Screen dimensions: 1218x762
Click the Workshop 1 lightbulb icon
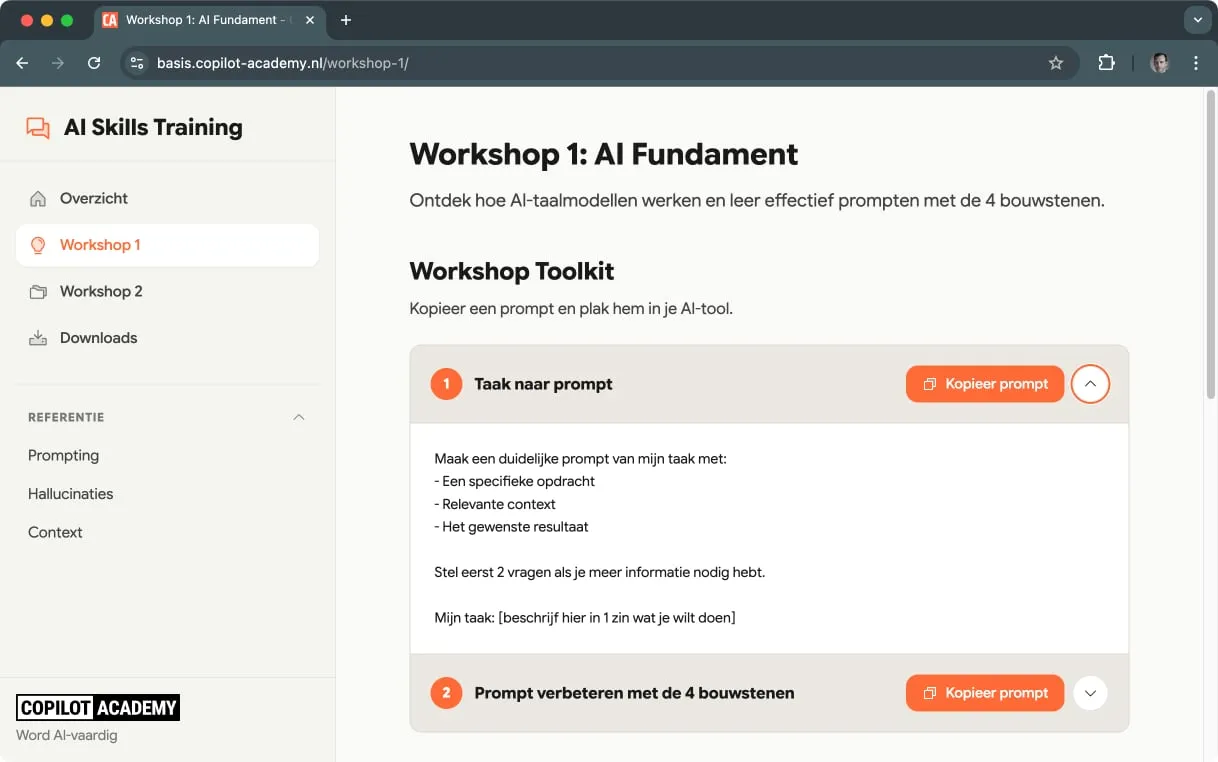37,245
